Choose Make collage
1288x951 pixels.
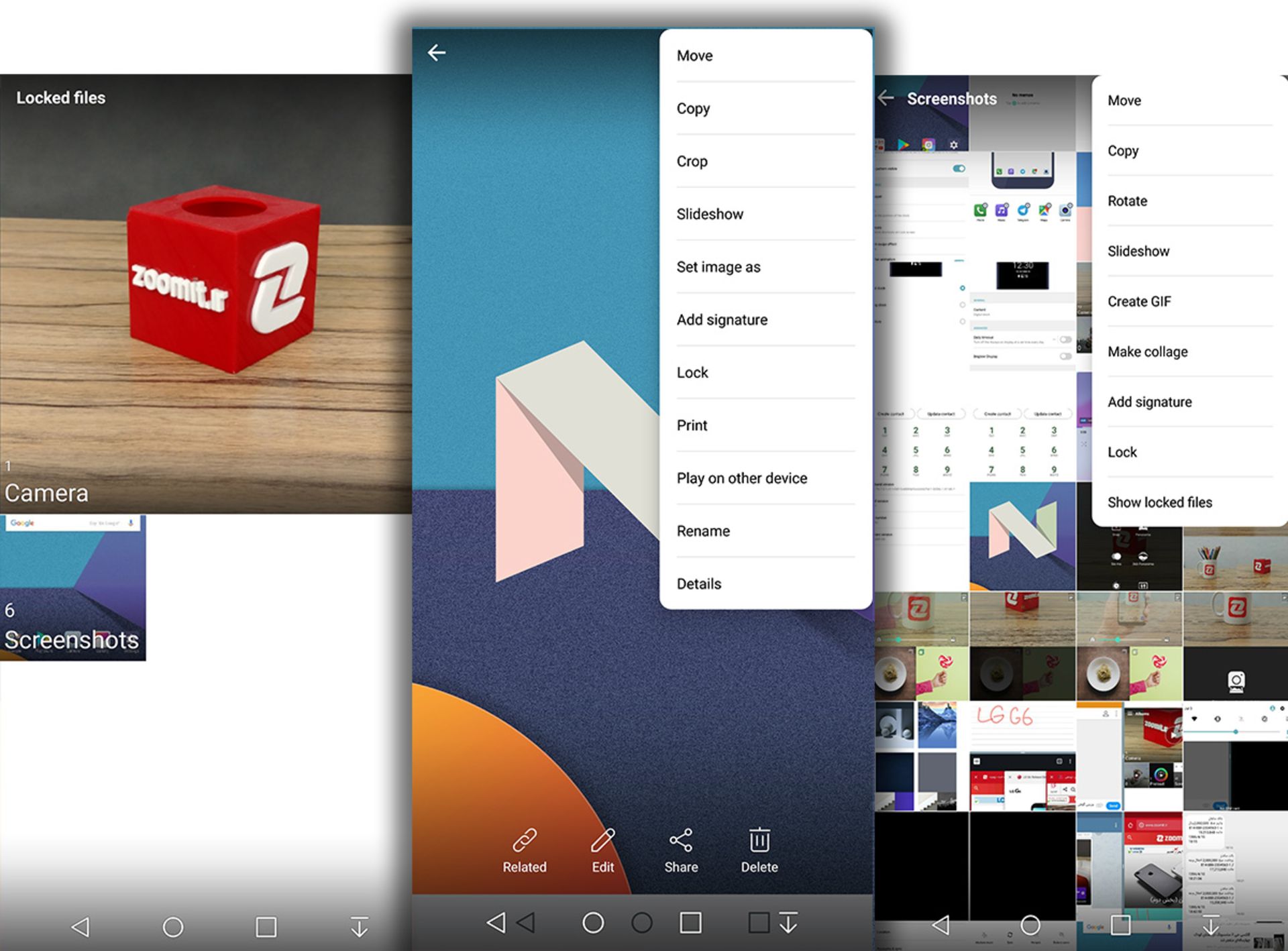pos(1189,352)
